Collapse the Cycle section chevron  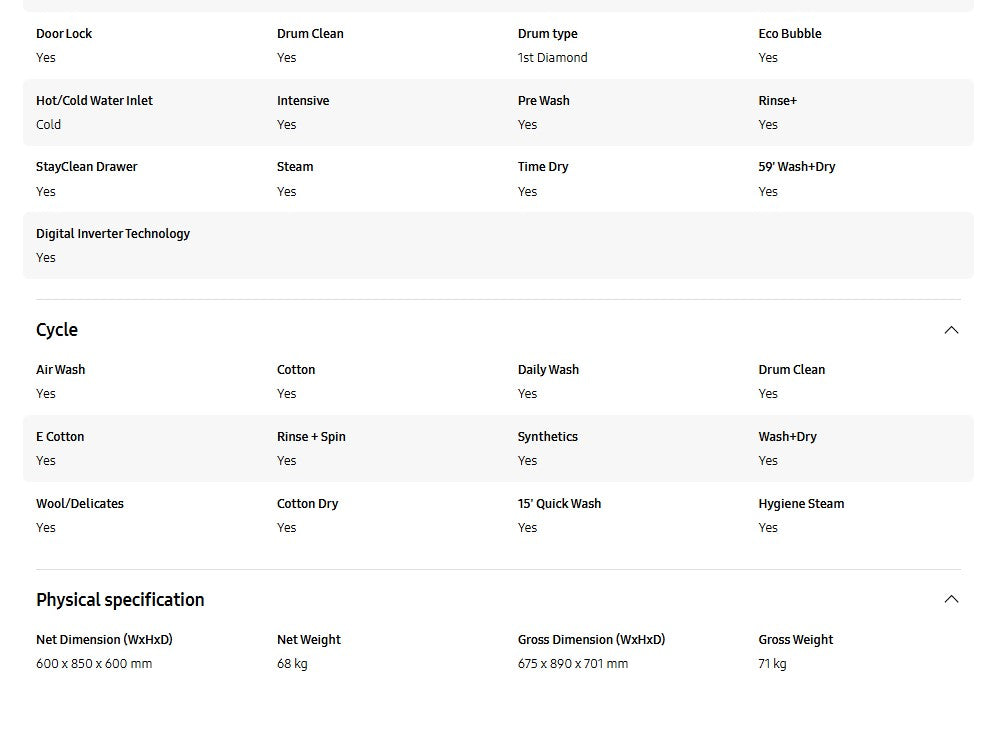(x=951, y=330)
